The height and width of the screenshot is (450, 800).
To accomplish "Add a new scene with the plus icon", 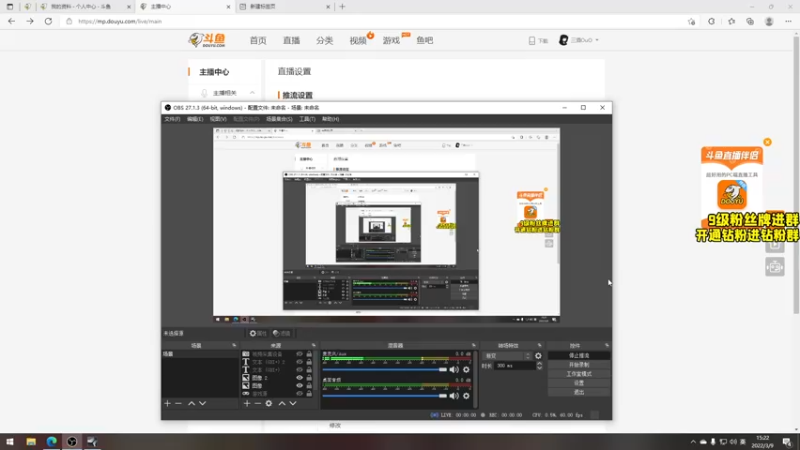I will (x=167, y=403).
